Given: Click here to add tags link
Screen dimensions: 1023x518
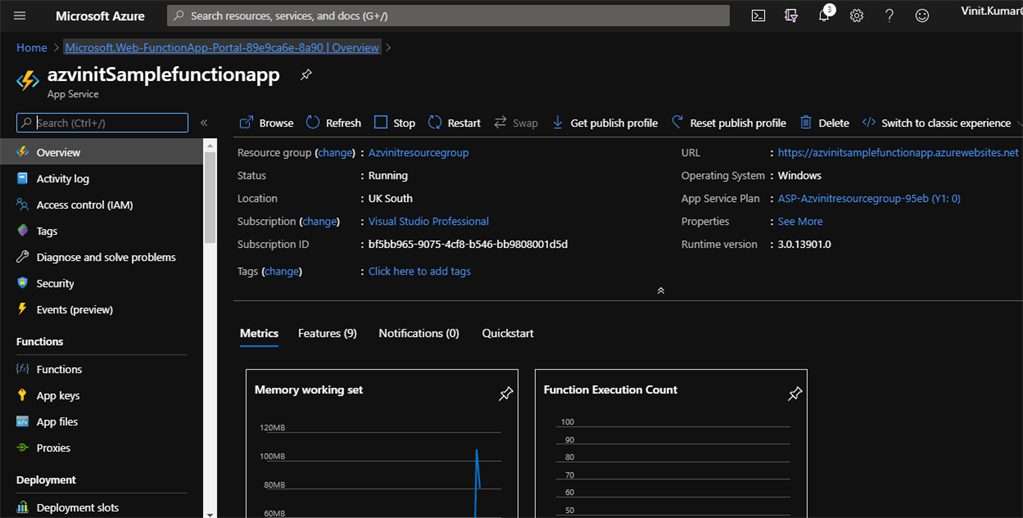Looking at the screenshot, I should pos(420,271).
